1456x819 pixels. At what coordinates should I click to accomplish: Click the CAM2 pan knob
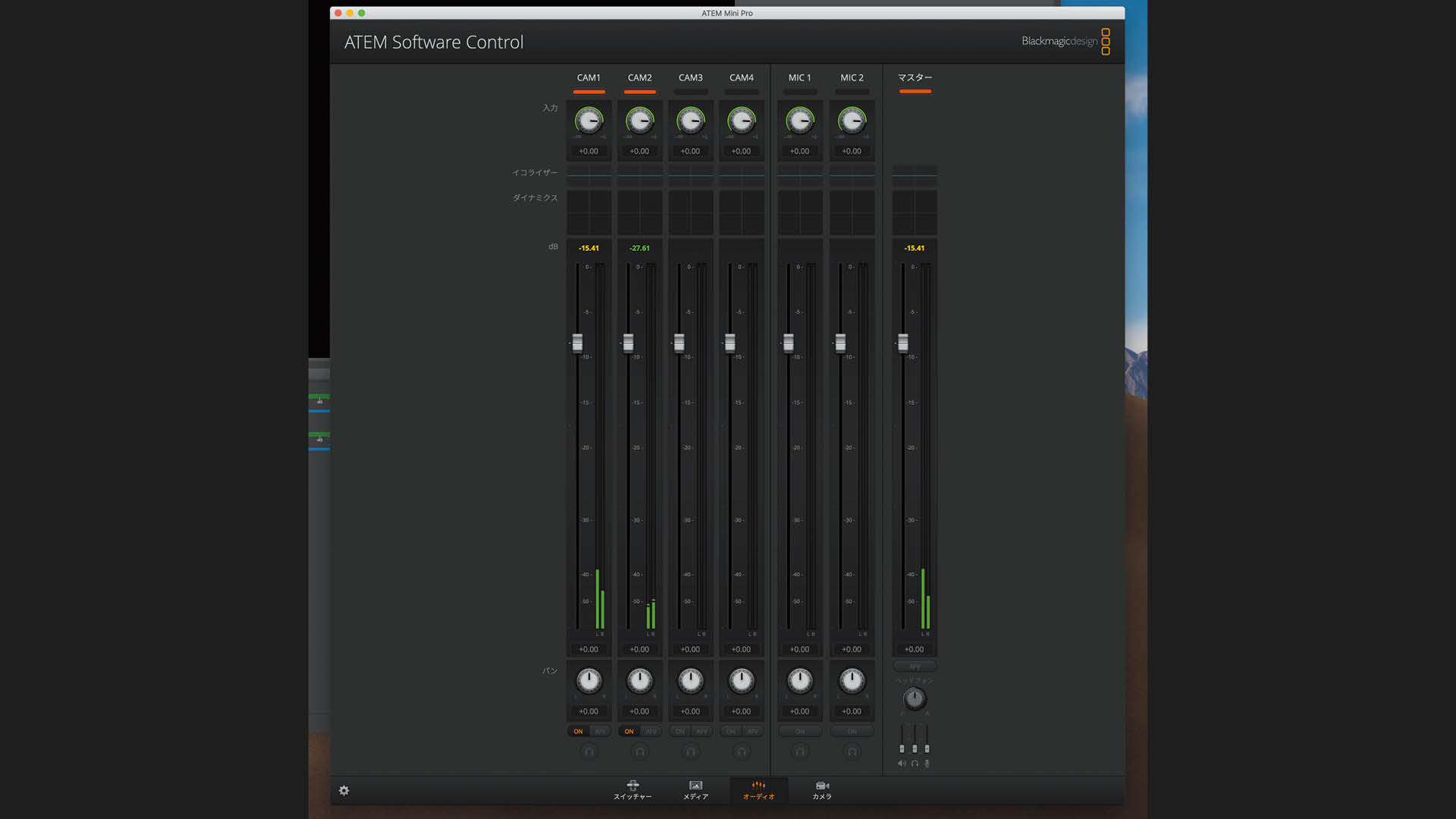[x=639, y=680]
